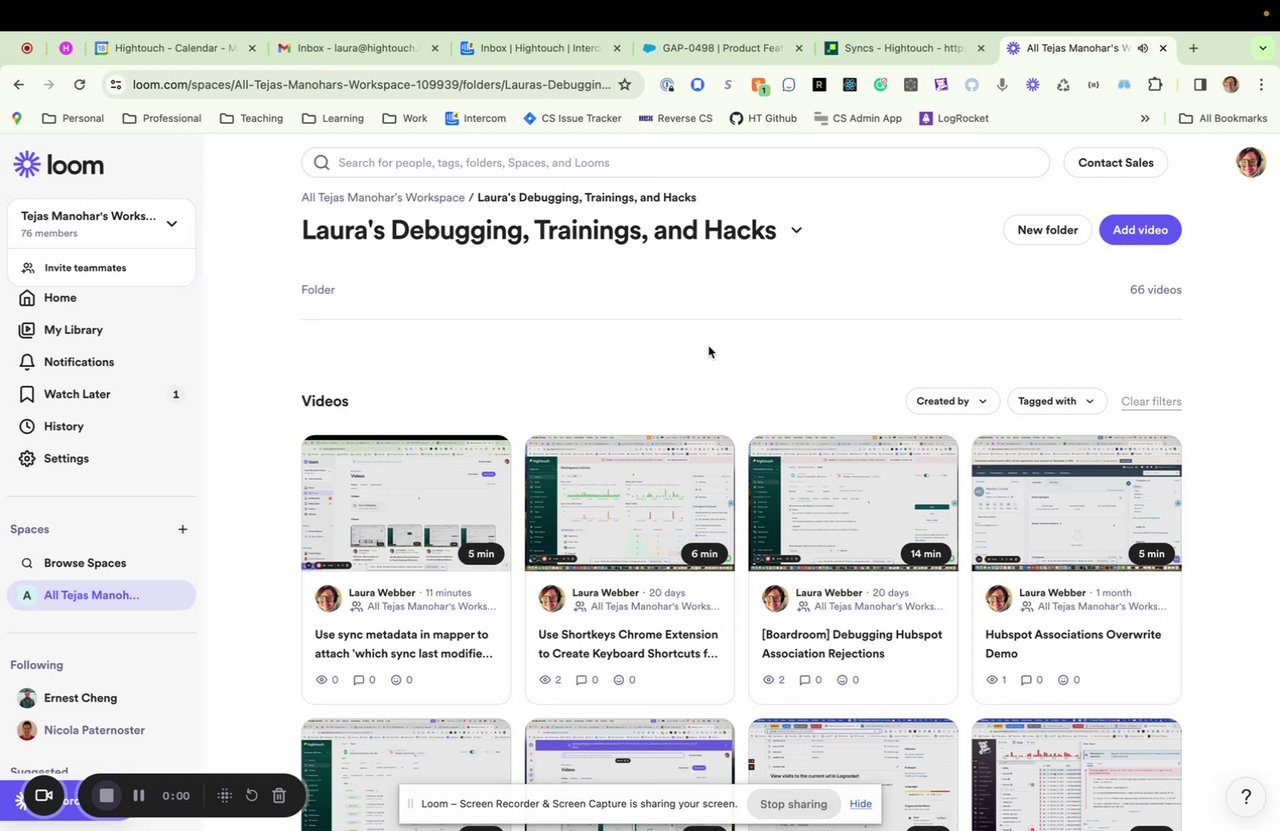Open Home in the Loom sidebar
This screenshot has height=831, width=1280.
tap(60, 298)
